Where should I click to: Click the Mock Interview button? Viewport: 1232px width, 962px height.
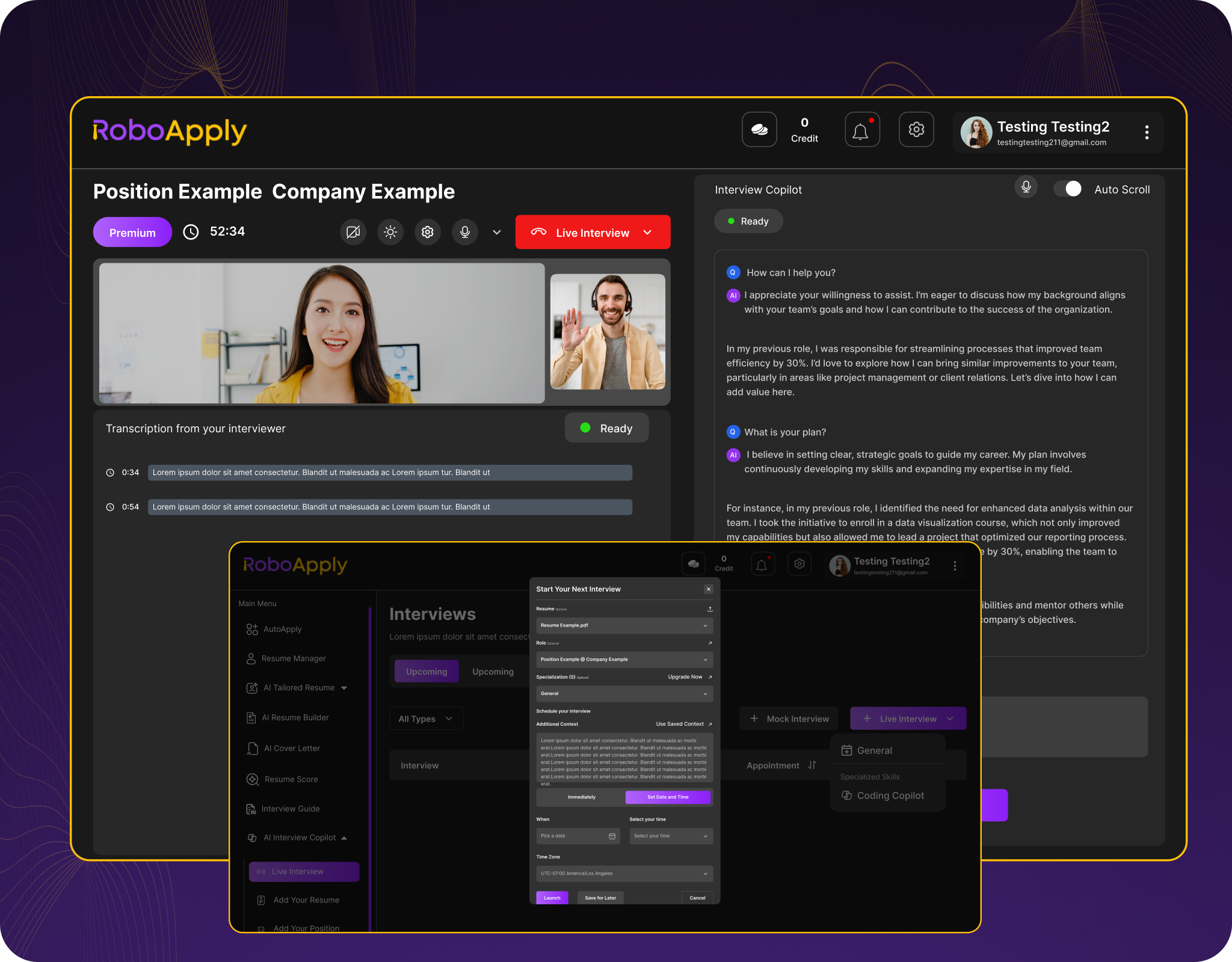[789, 718]
